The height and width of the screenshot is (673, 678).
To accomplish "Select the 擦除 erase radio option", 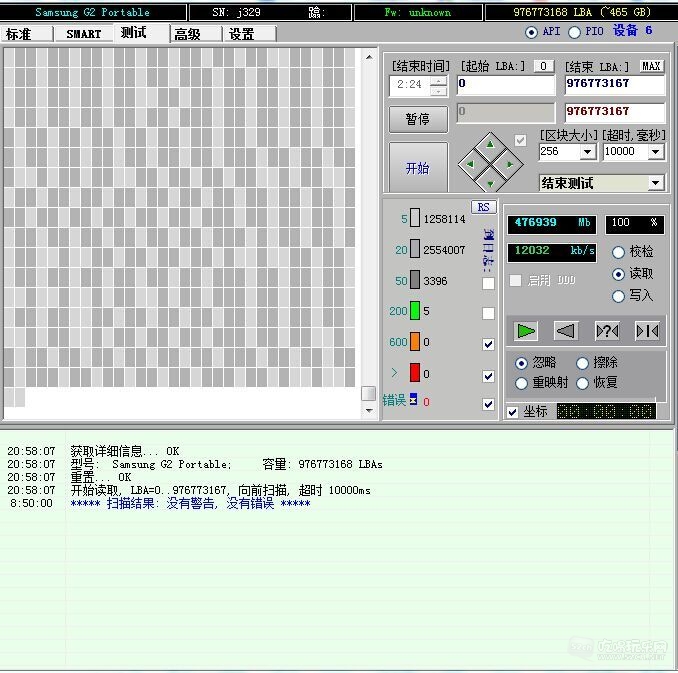I will (x=582, y=363).
